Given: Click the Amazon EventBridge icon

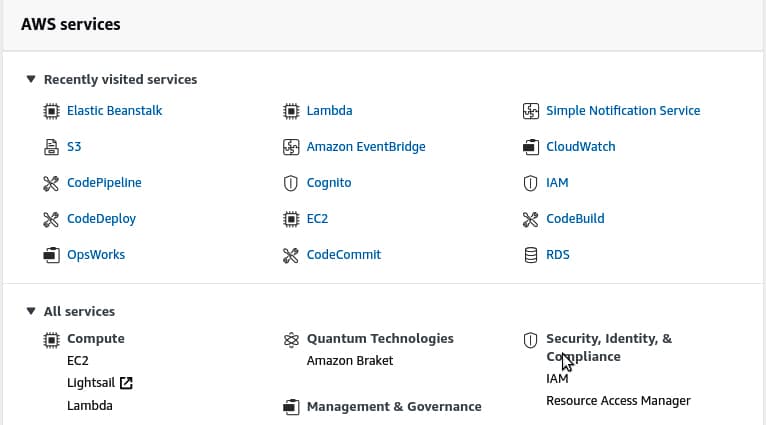Looking at the screenshot, I should pyautogui.click(x=291, y=147).
